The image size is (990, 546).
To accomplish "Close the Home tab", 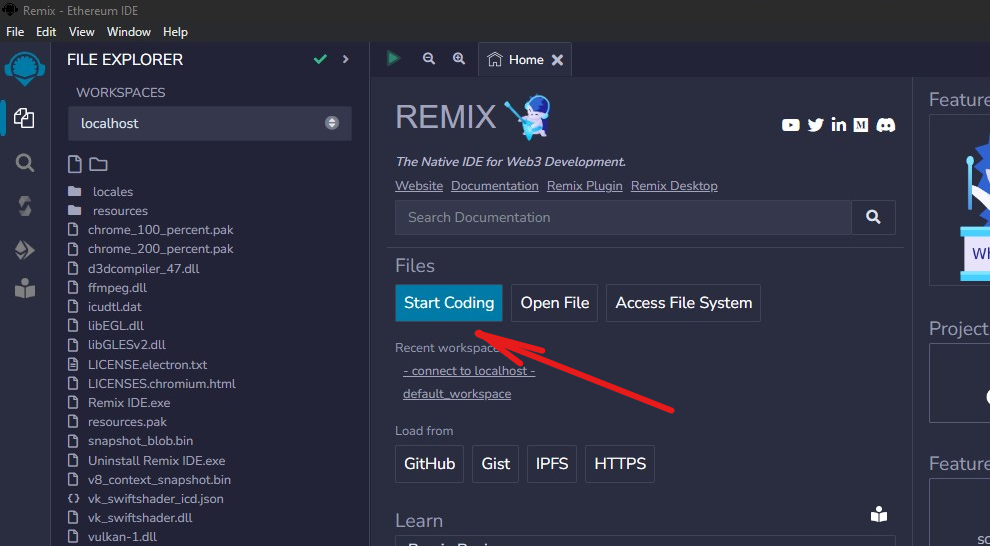I will [558, 60].
